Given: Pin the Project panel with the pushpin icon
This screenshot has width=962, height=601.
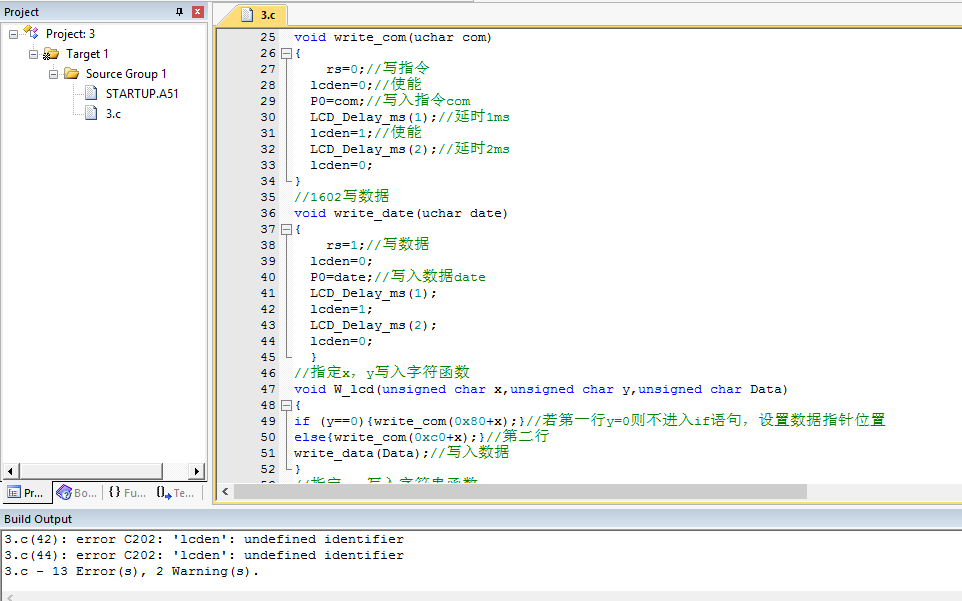Looking at the screenshot, I should 180,12.
